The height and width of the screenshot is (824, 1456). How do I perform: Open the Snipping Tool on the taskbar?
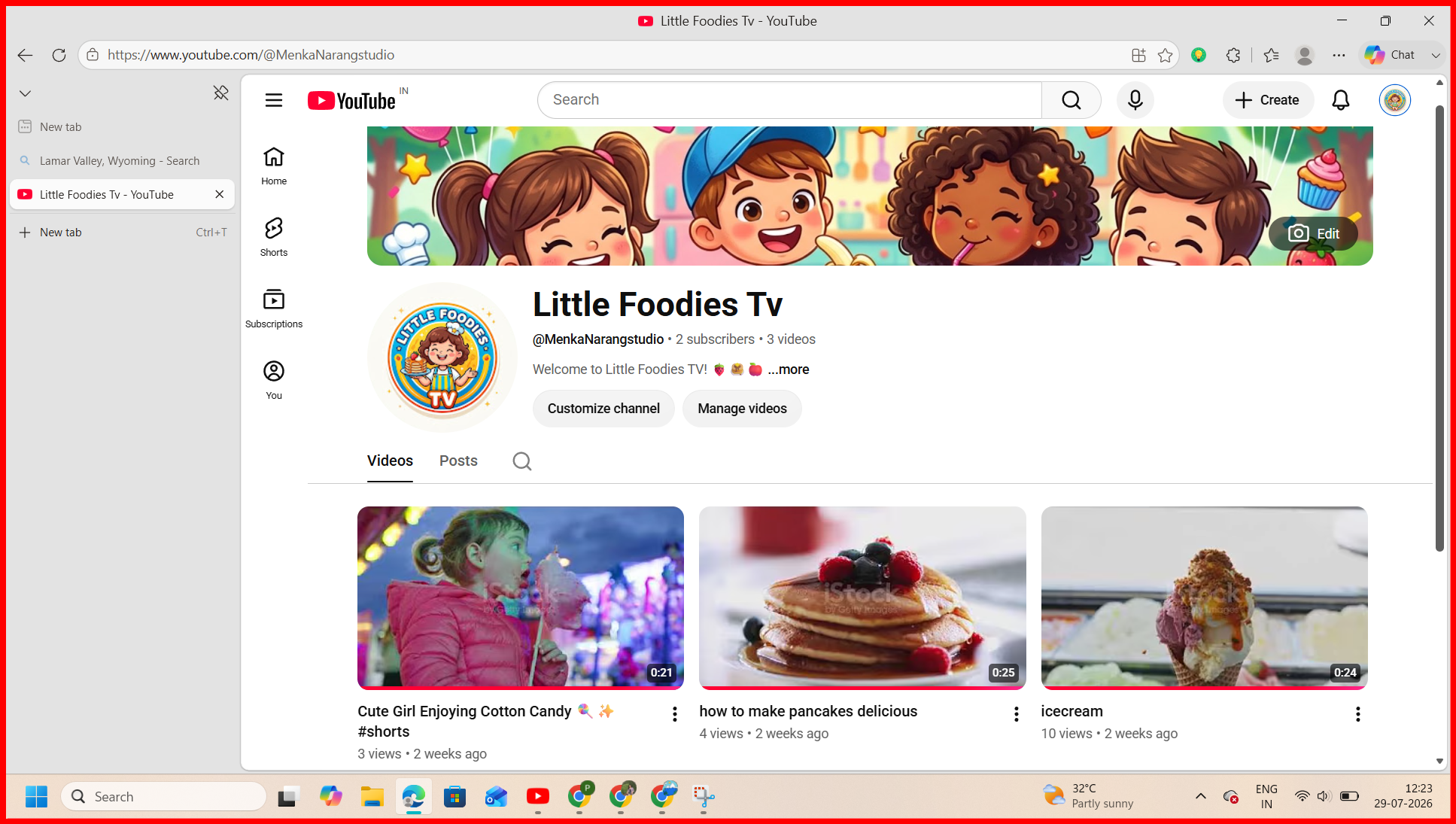703,796
